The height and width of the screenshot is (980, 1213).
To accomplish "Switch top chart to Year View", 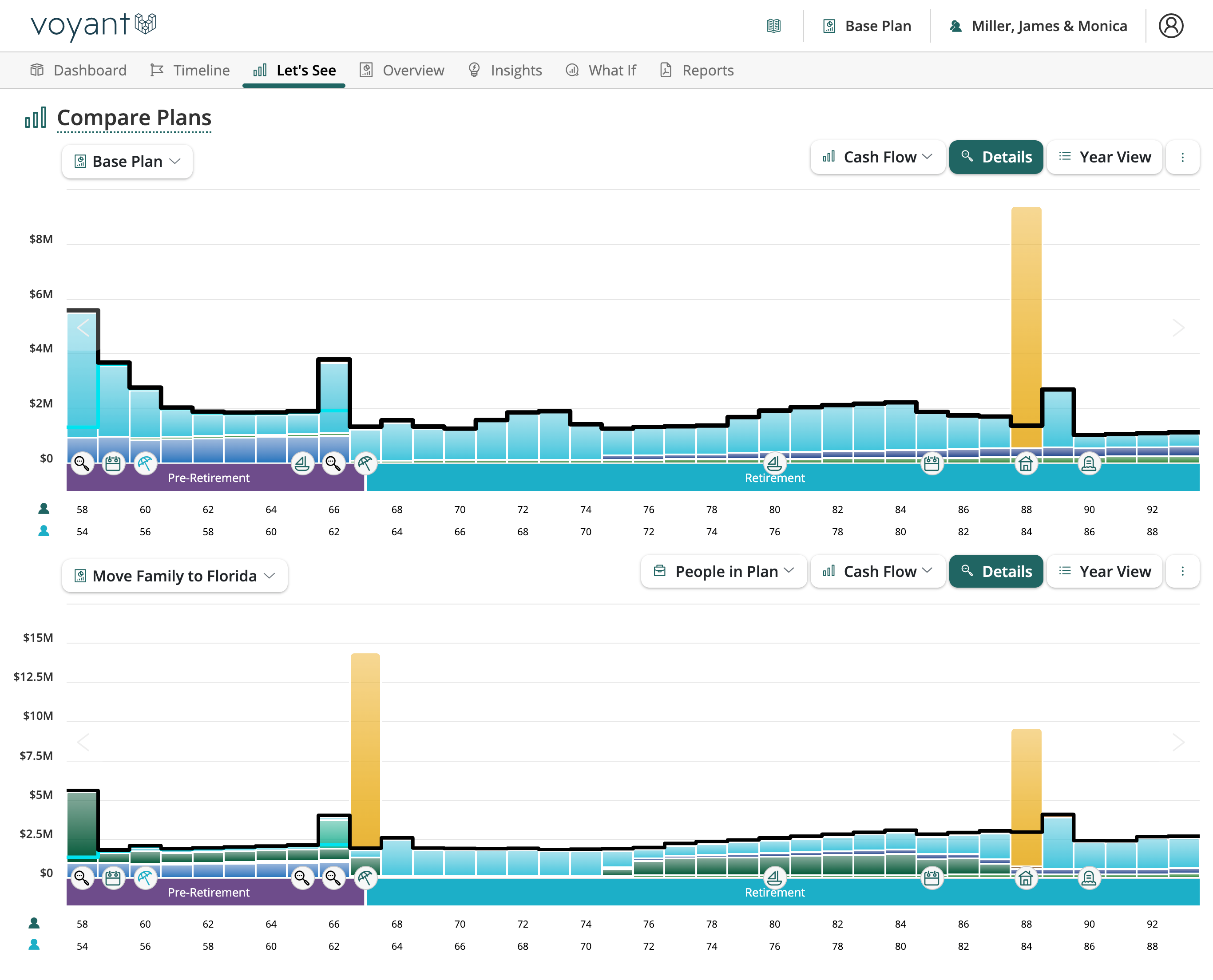I will [1104, 157].
